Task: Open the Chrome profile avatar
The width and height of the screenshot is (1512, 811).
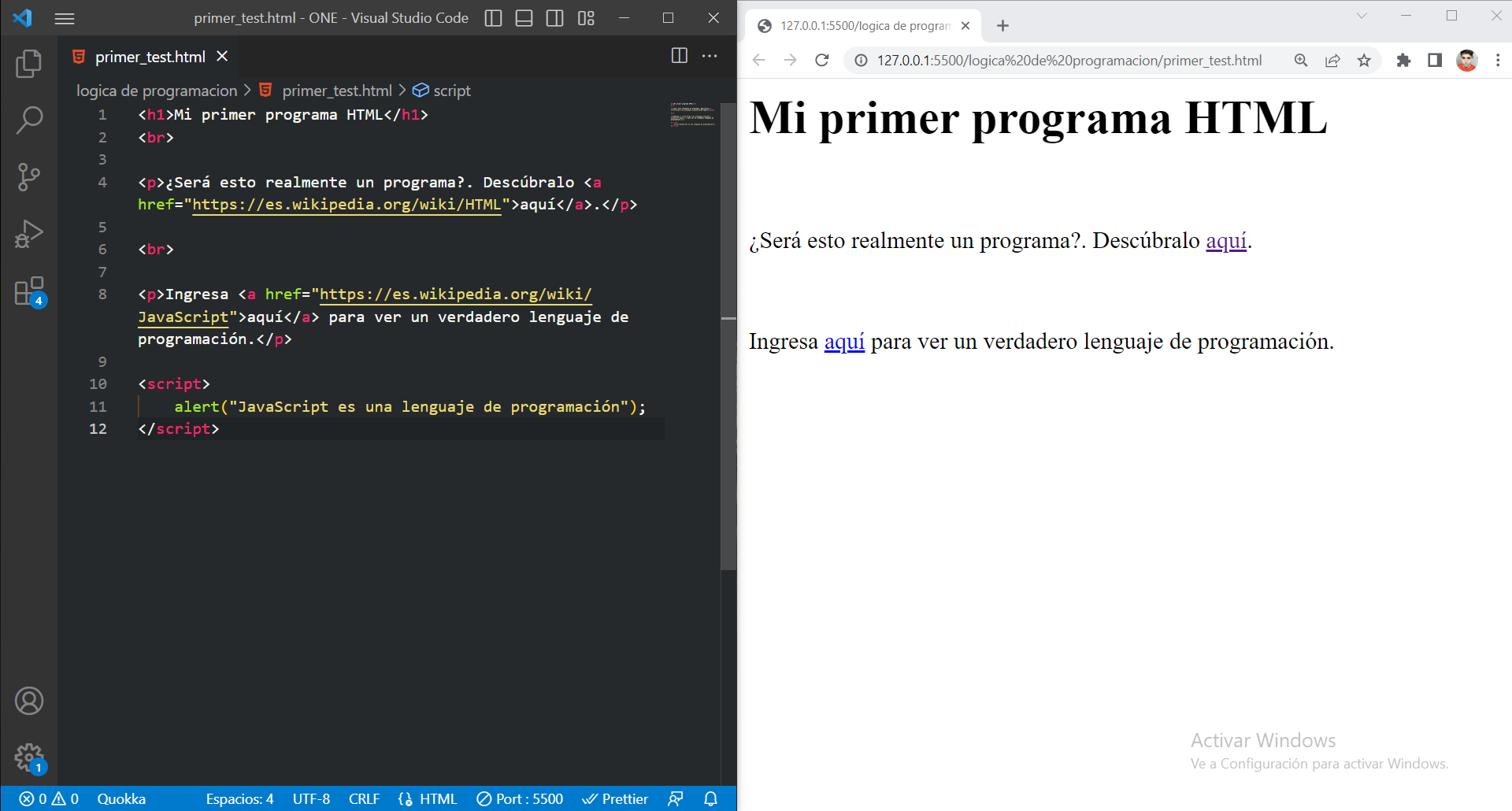Action: [x=1466, y=61]
